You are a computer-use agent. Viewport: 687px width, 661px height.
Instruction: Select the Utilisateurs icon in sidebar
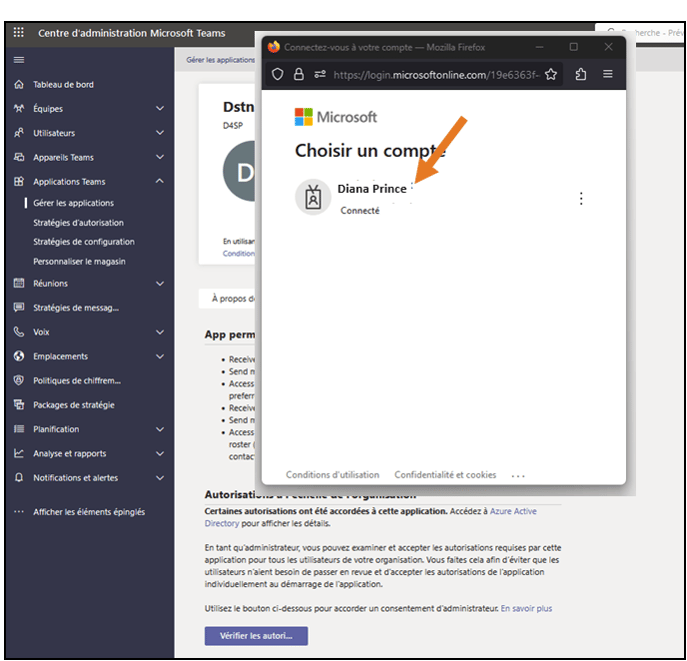point(19,133)
